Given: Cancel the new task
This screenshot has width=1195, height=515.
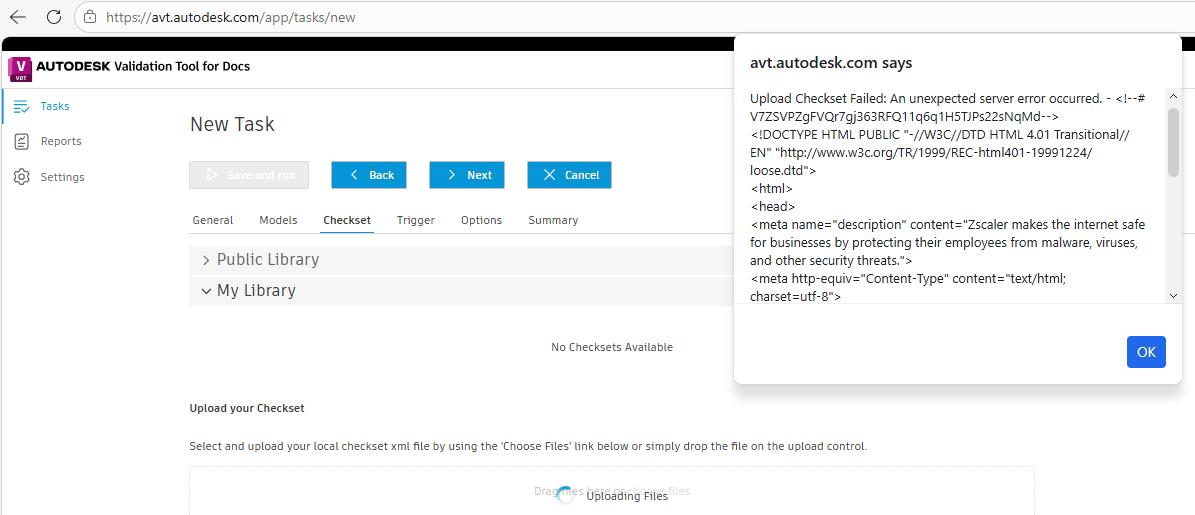Looking at the screenshot, I should coord(569,175).
